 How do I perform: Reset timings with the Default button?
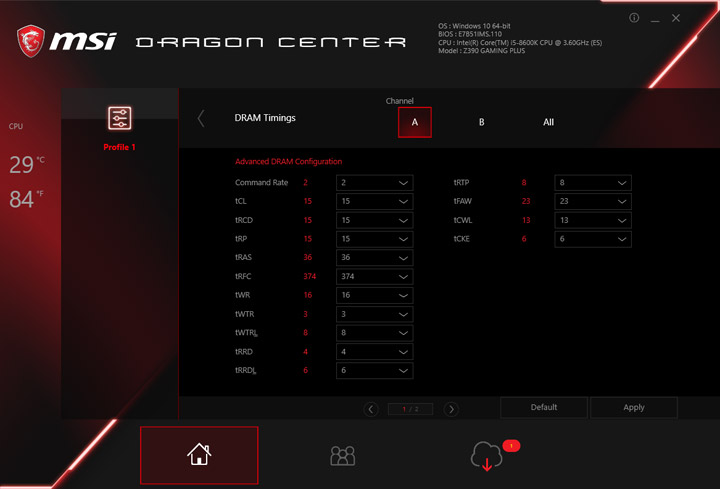coord(544,407)
